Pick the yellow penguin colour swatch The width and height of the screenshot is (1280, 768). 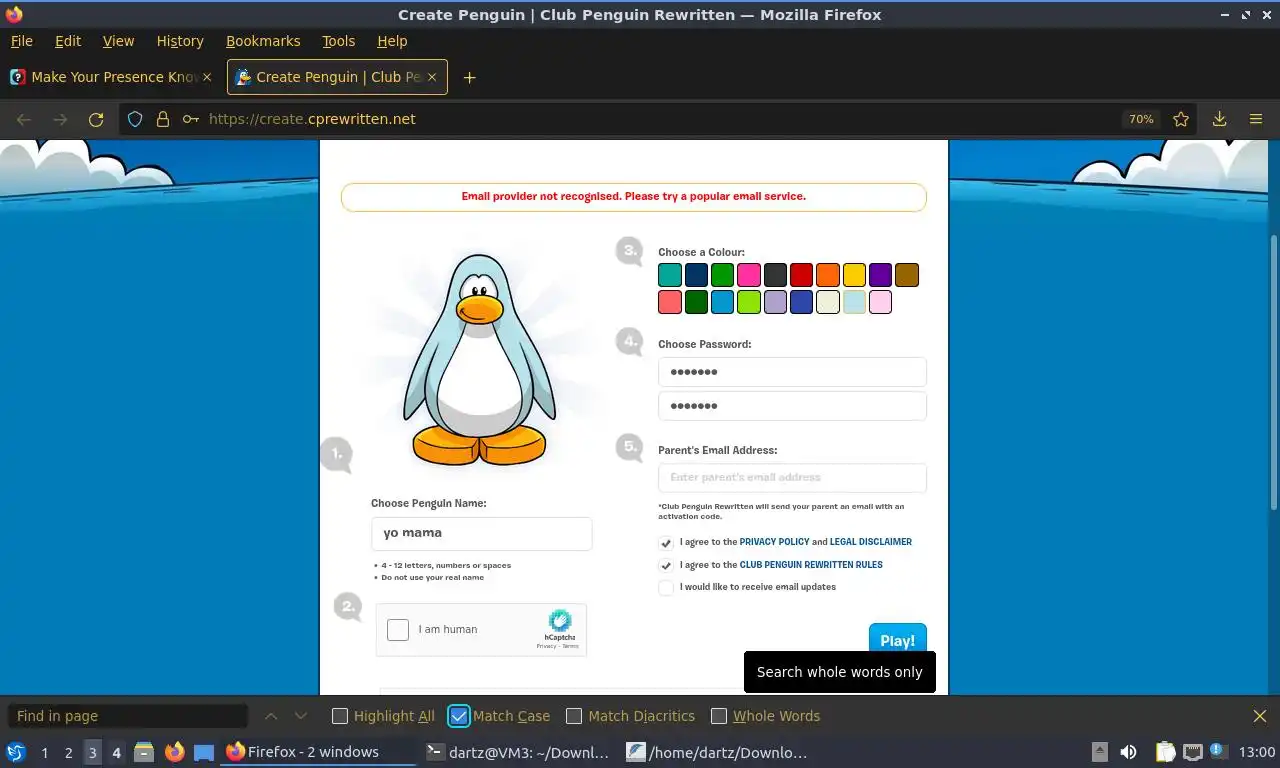pyautogui.click(x=854, y=275)
